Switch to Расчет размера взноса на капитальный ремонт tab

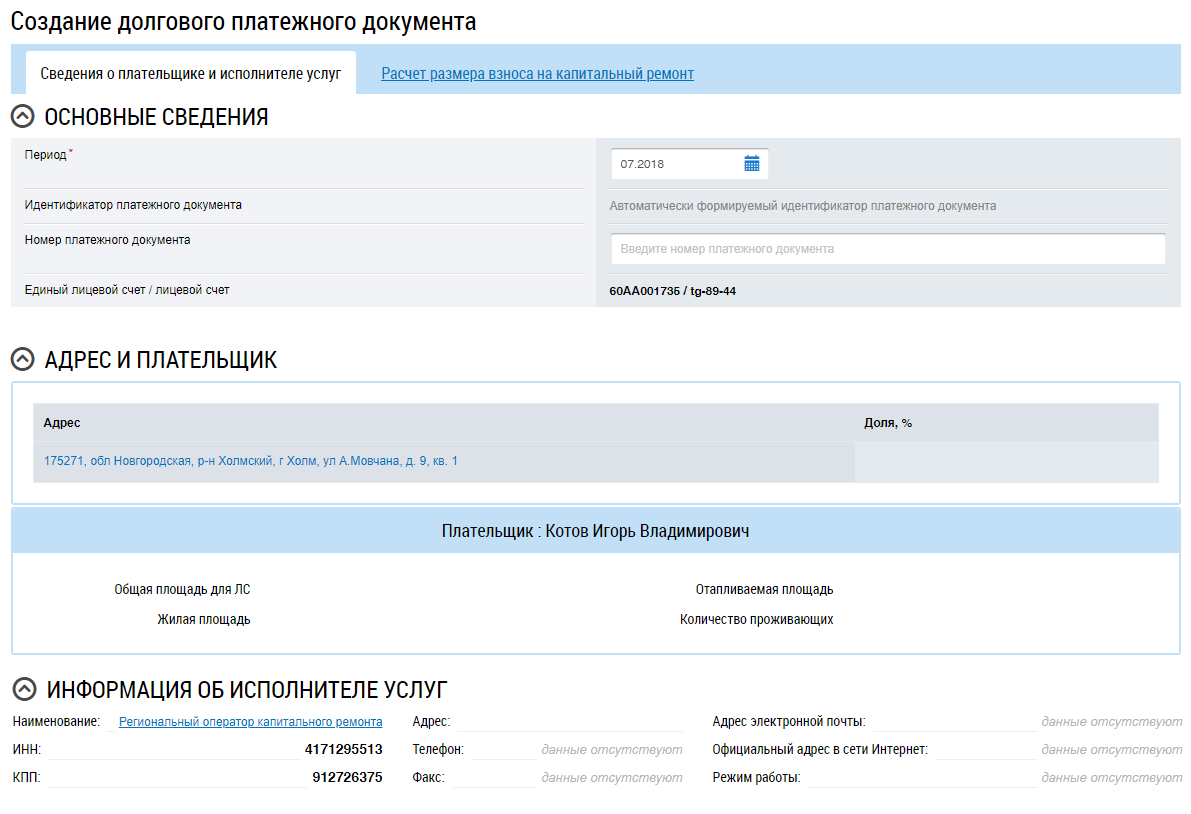click(537, 74)
